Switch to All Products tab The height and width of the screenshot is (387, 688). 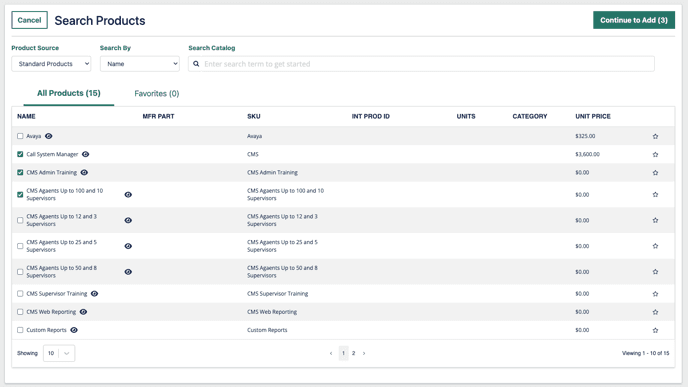coord(68,93)
